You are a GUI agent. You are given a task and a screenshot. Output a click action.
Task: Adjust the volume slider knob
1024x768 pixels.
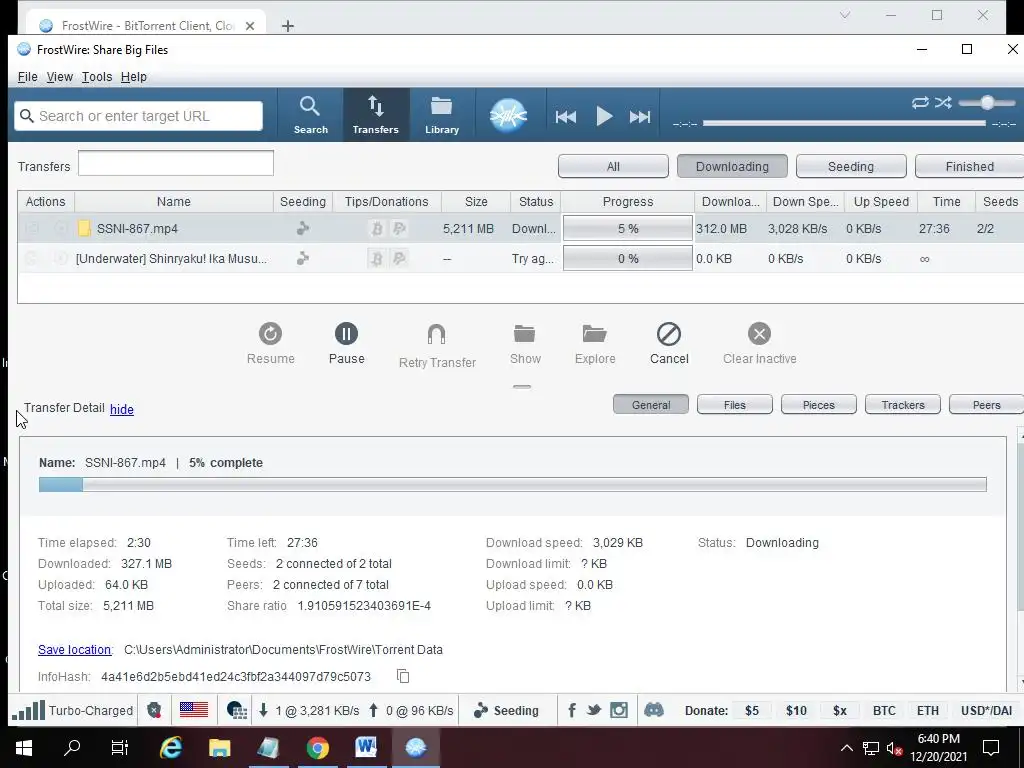(x=987, y=103)
